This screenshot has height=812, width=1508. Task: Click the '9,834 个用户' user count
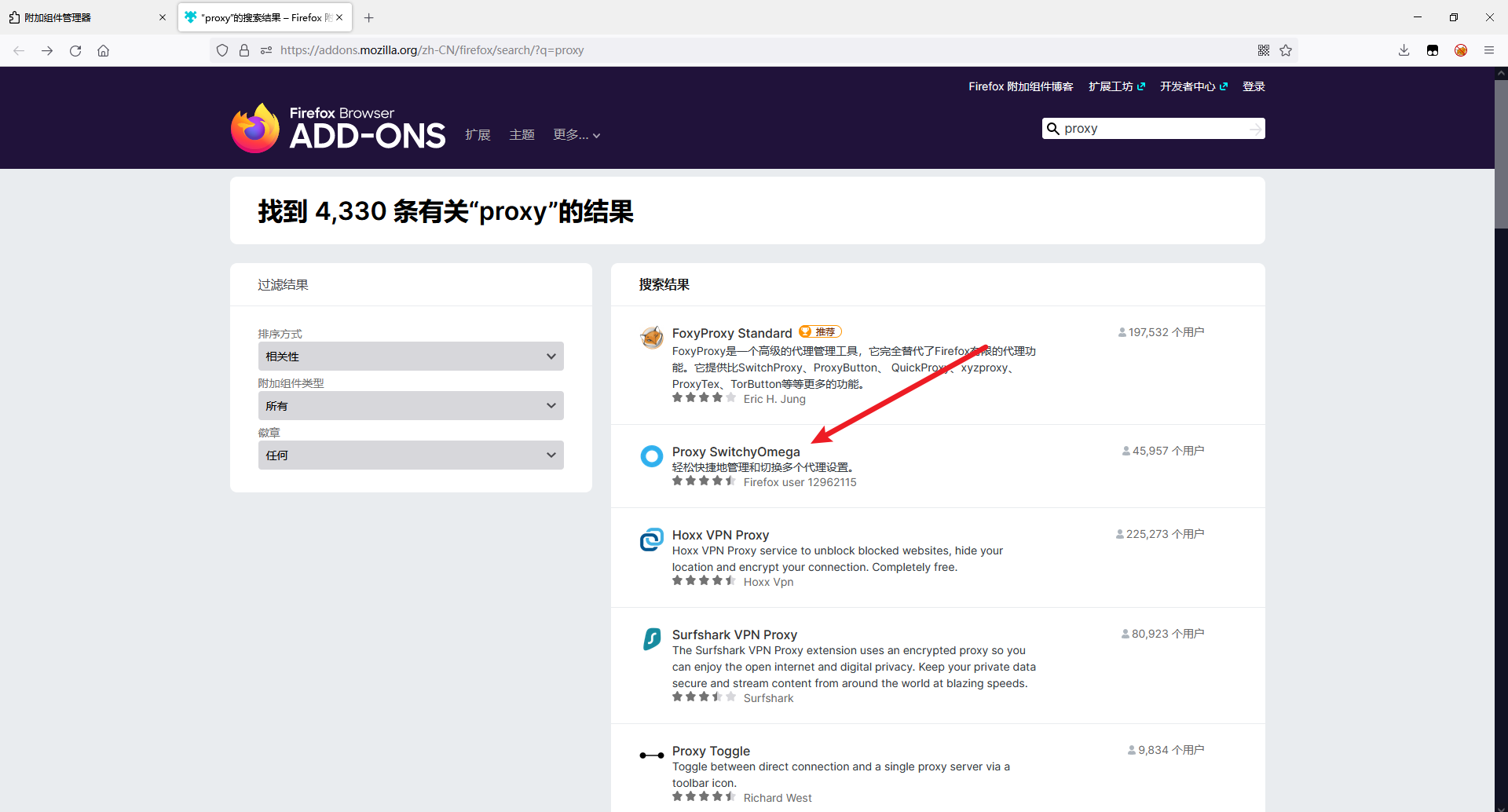1166,750
